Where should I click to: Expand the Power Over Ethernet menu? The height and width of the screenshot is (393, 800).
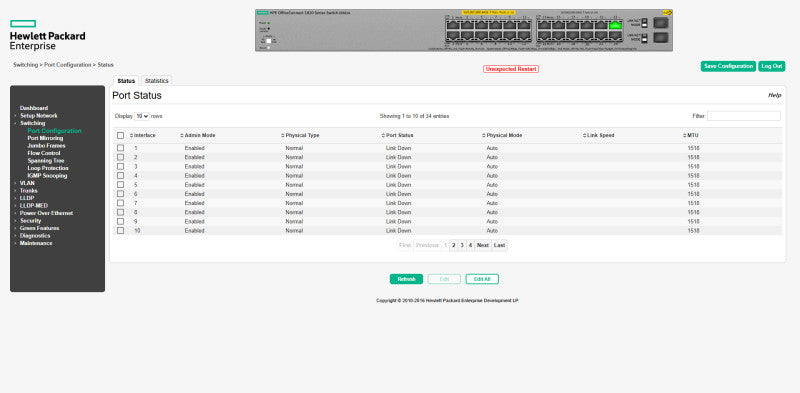(46, 213)
